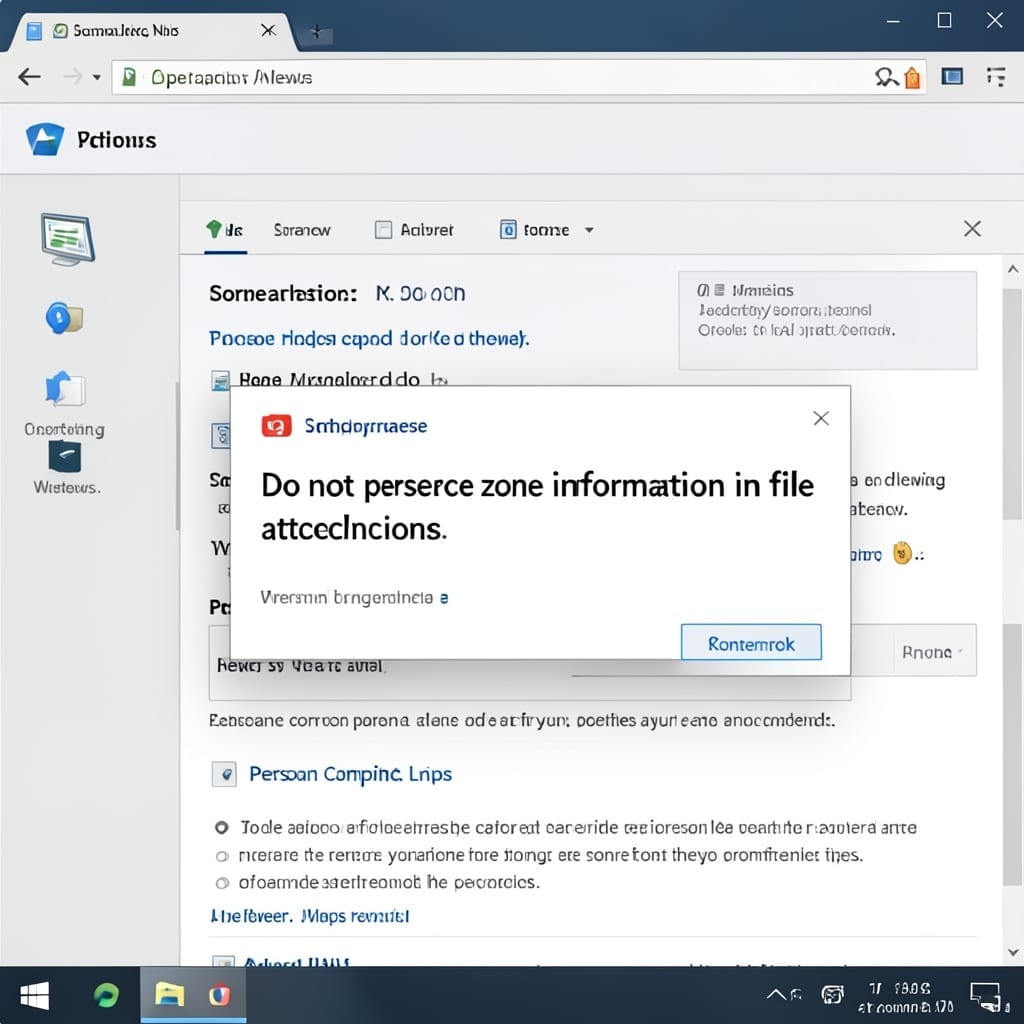Open the navigation history dropdown arrow
This screenshot has width=1024, height=1024.
pos(97,77)
